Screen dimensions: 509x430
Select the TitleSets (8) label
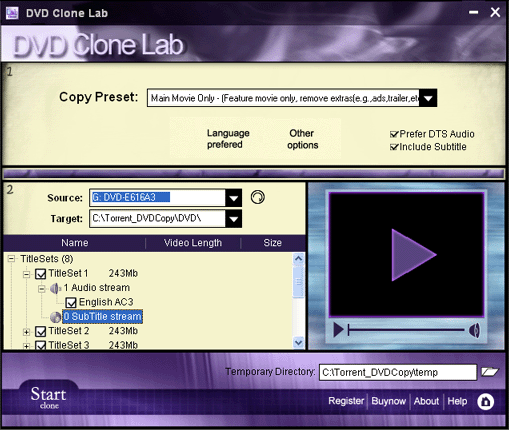pos(47,259)
